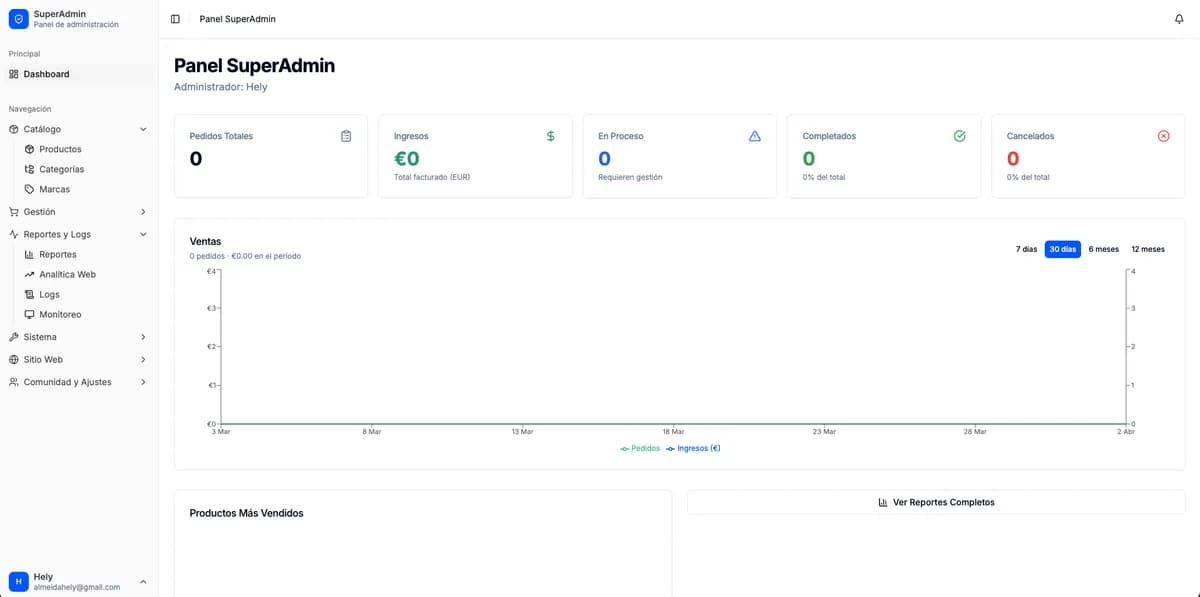This screenshot has height=597, width=1200.
Task: Toggle the Ingresos (€) series legend
Action: tap(693, 448)
